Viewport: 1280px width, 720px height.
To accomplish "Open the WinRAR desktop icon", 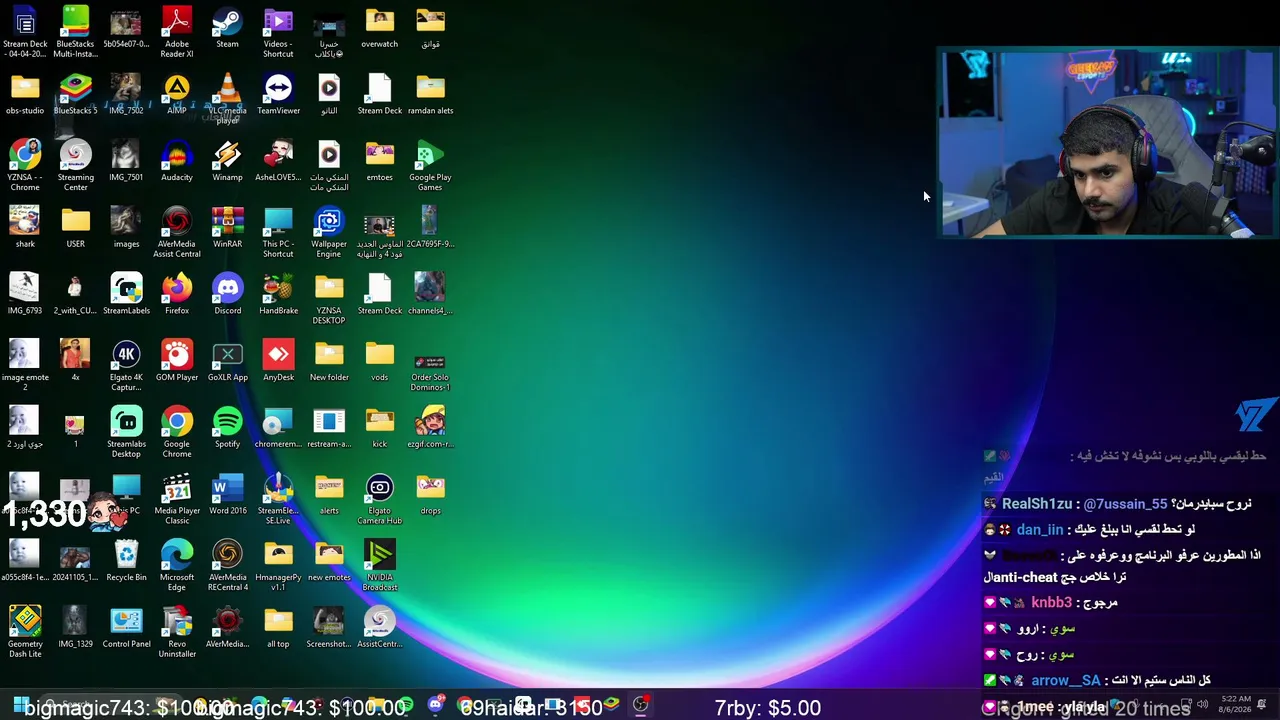I will pos(227,228).
